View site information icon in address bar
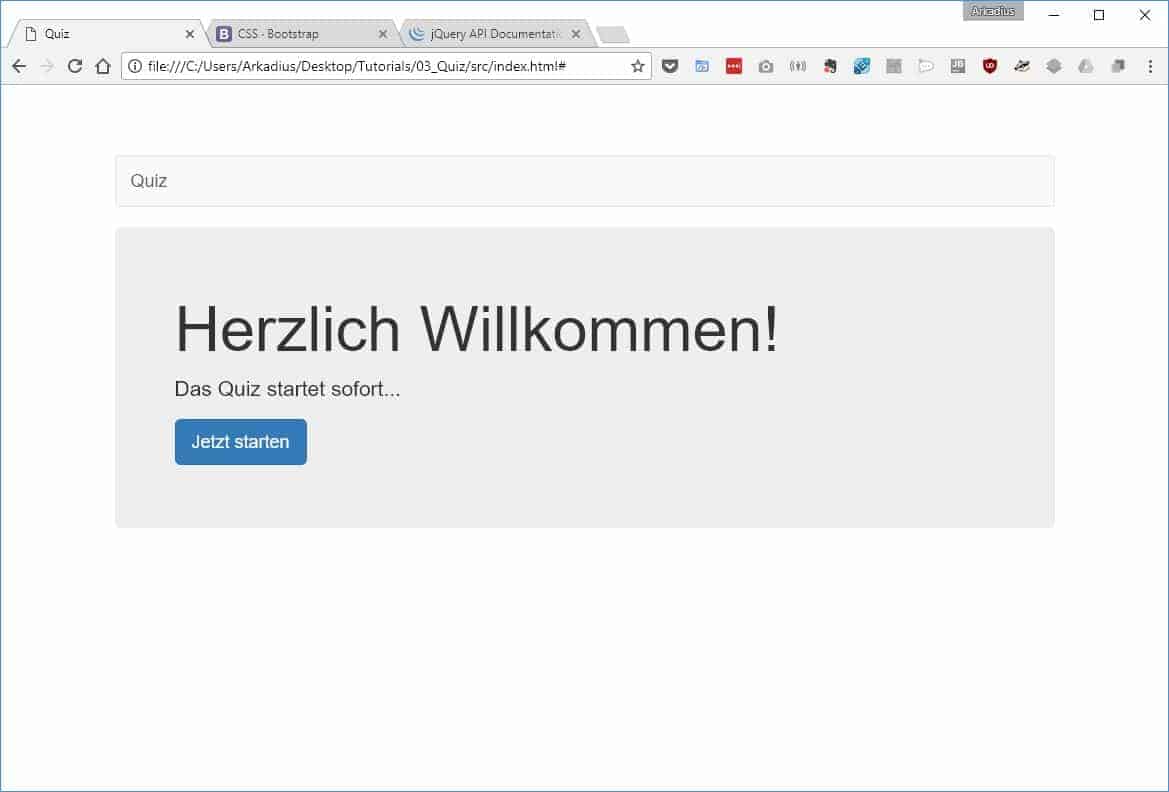This screenshot has height=792, width=1169. pyautogui.click(x=135, y=66)
